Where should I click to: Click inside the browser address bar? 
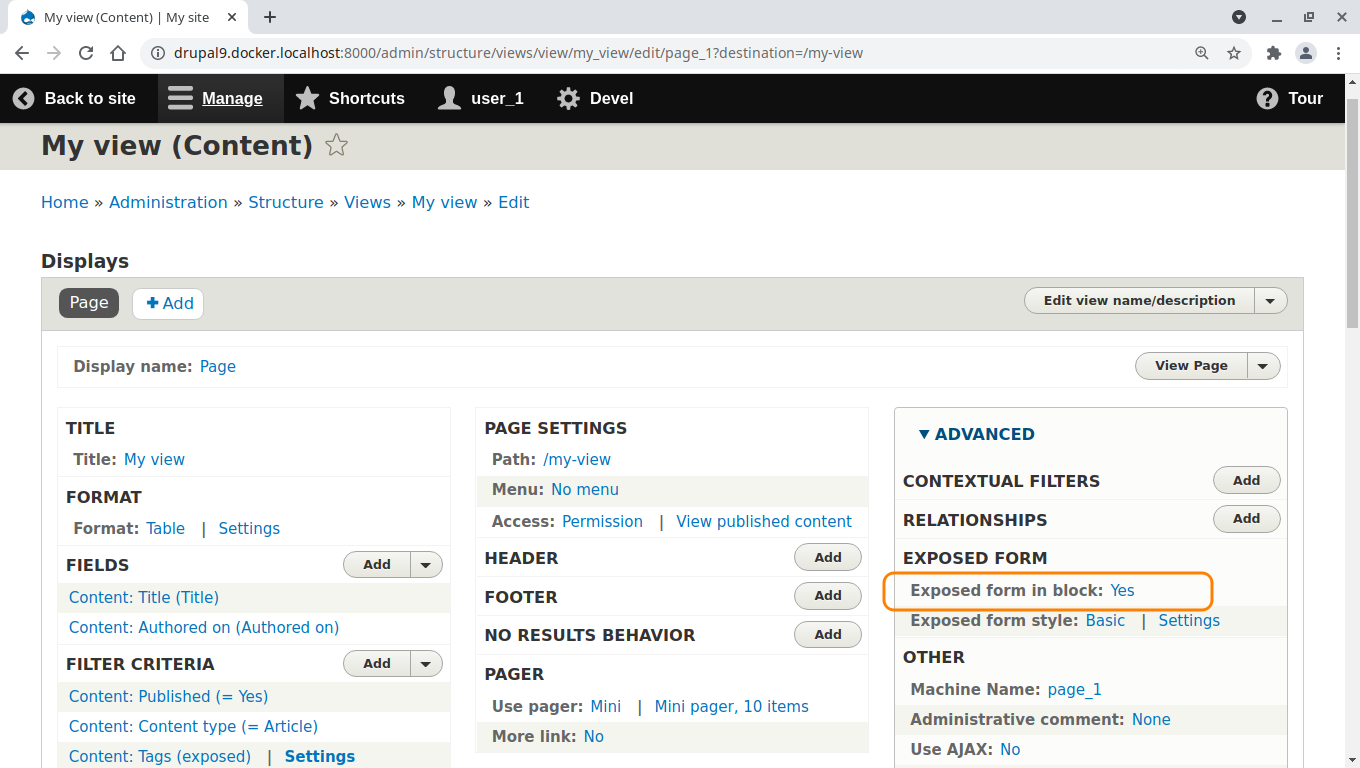pos(600,53)
